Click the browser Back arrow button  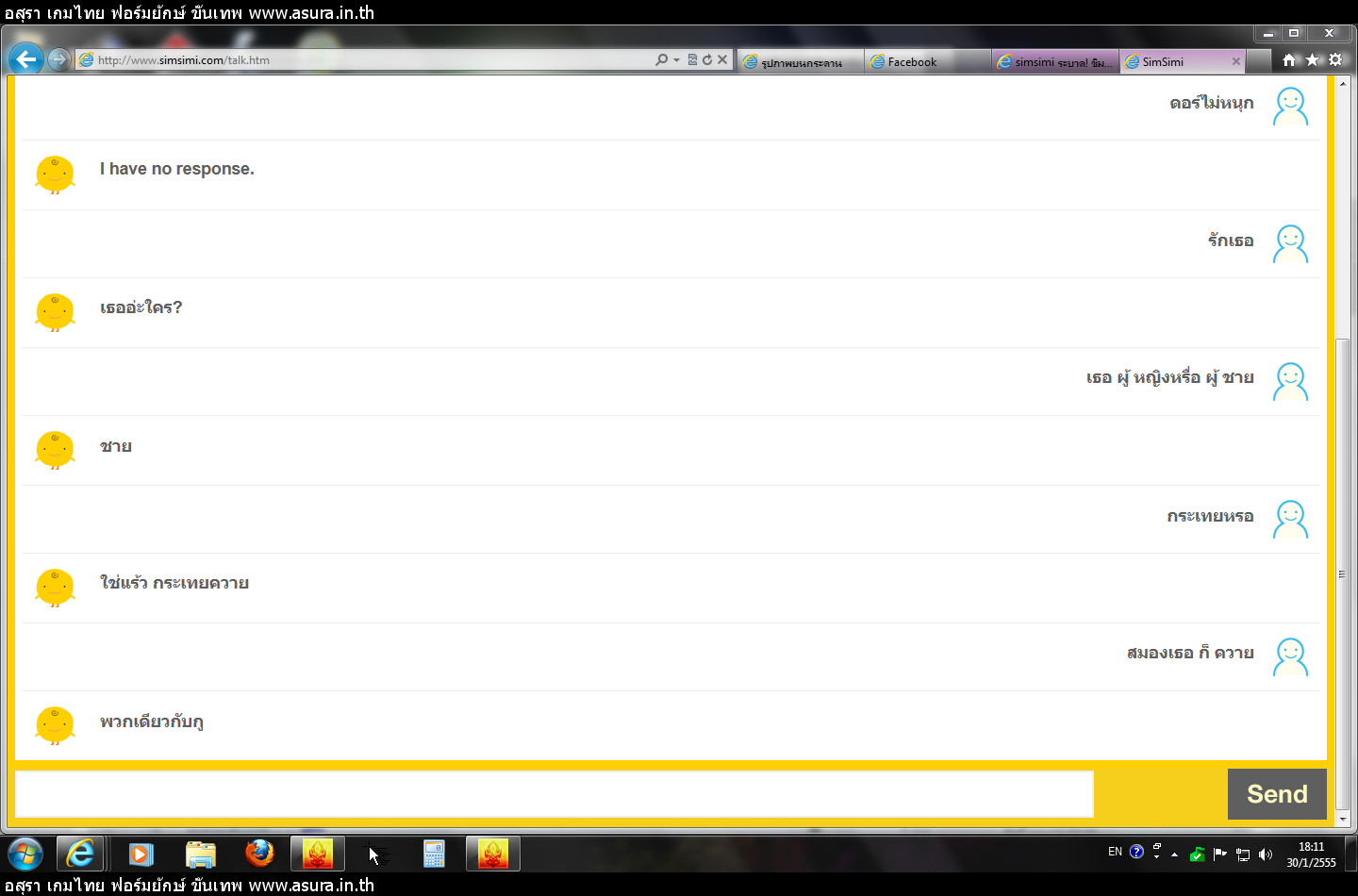pos(25,59)
